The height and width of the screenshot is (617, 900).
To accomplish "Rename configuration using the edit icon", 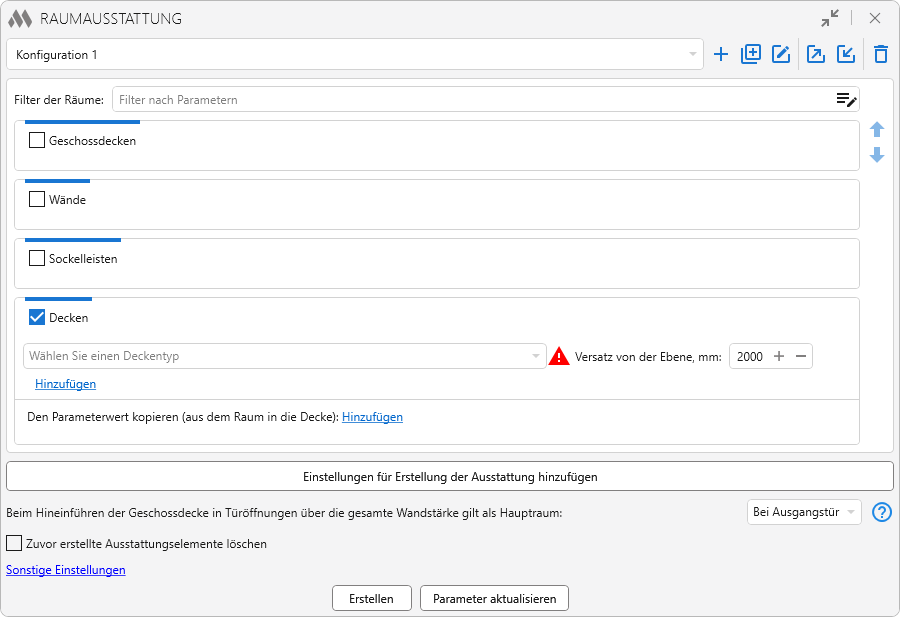I will click(781, 55).
